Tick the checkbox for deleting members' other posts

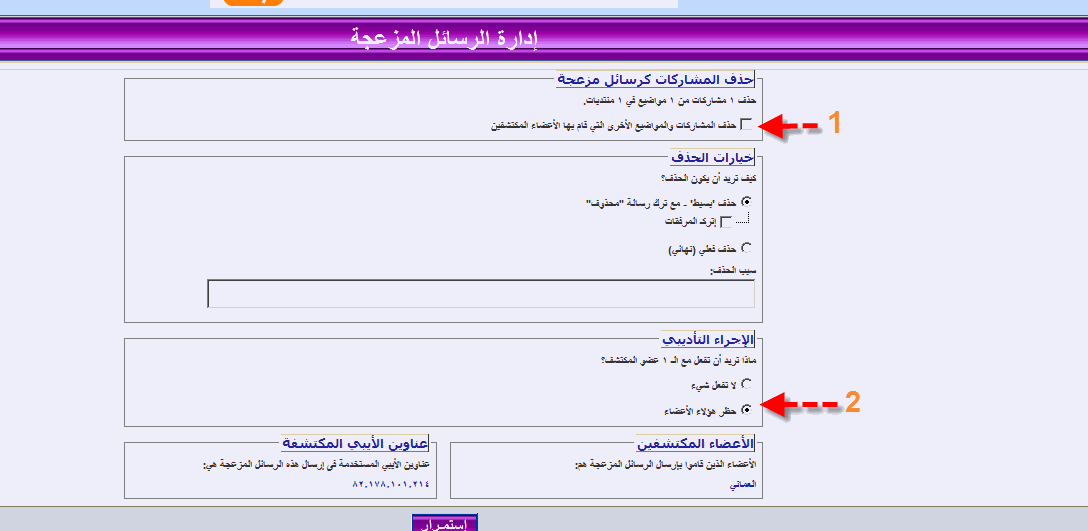coord(747,125)
